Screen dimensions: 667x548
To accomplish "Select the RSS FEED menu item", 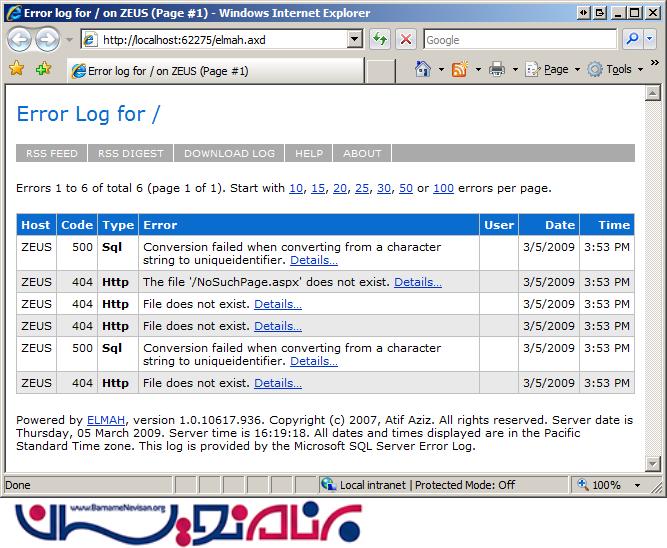I will pos(52,153).
